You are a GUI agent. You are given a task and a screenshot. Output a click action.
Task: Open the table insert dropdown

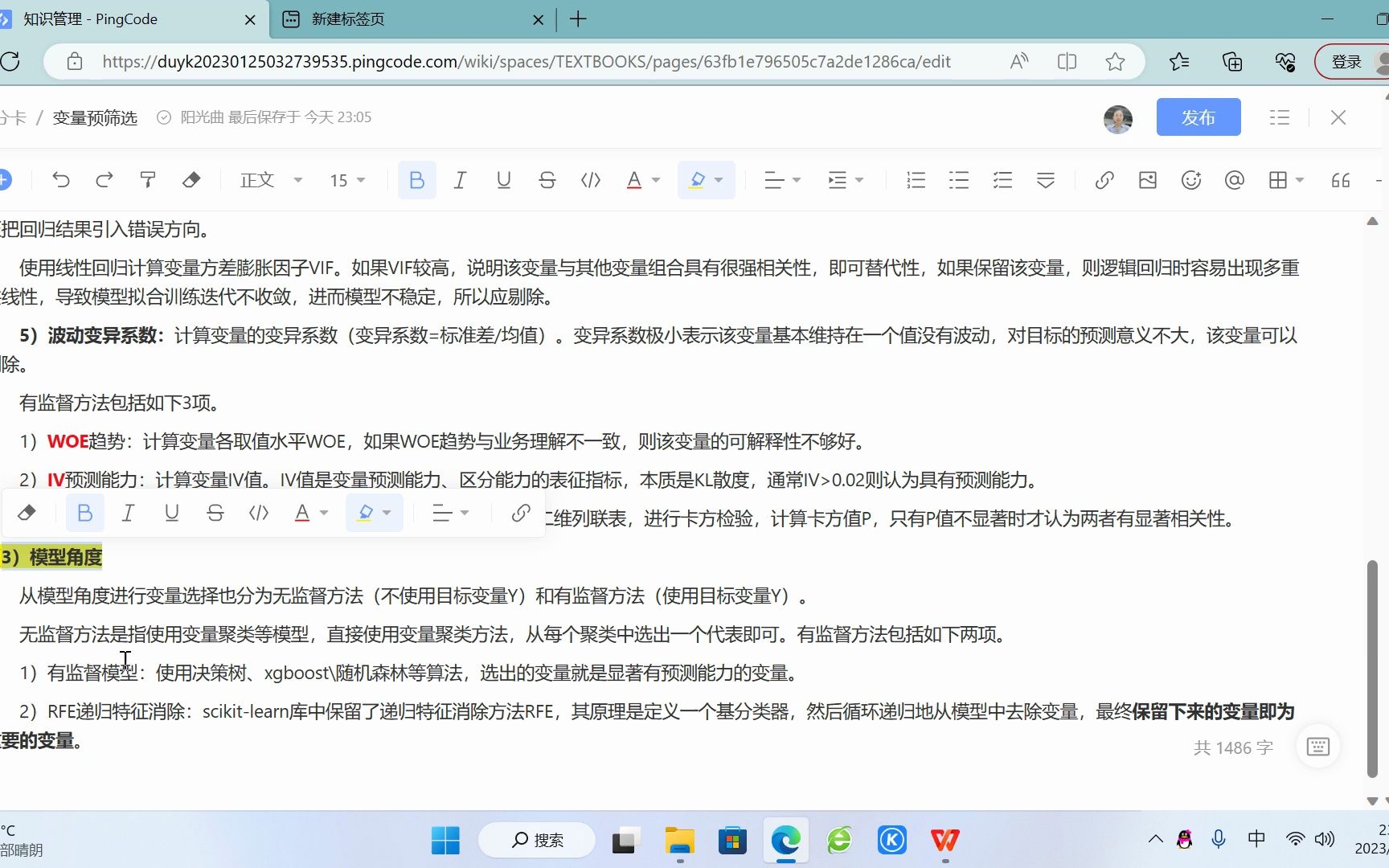pos(1284,180)
